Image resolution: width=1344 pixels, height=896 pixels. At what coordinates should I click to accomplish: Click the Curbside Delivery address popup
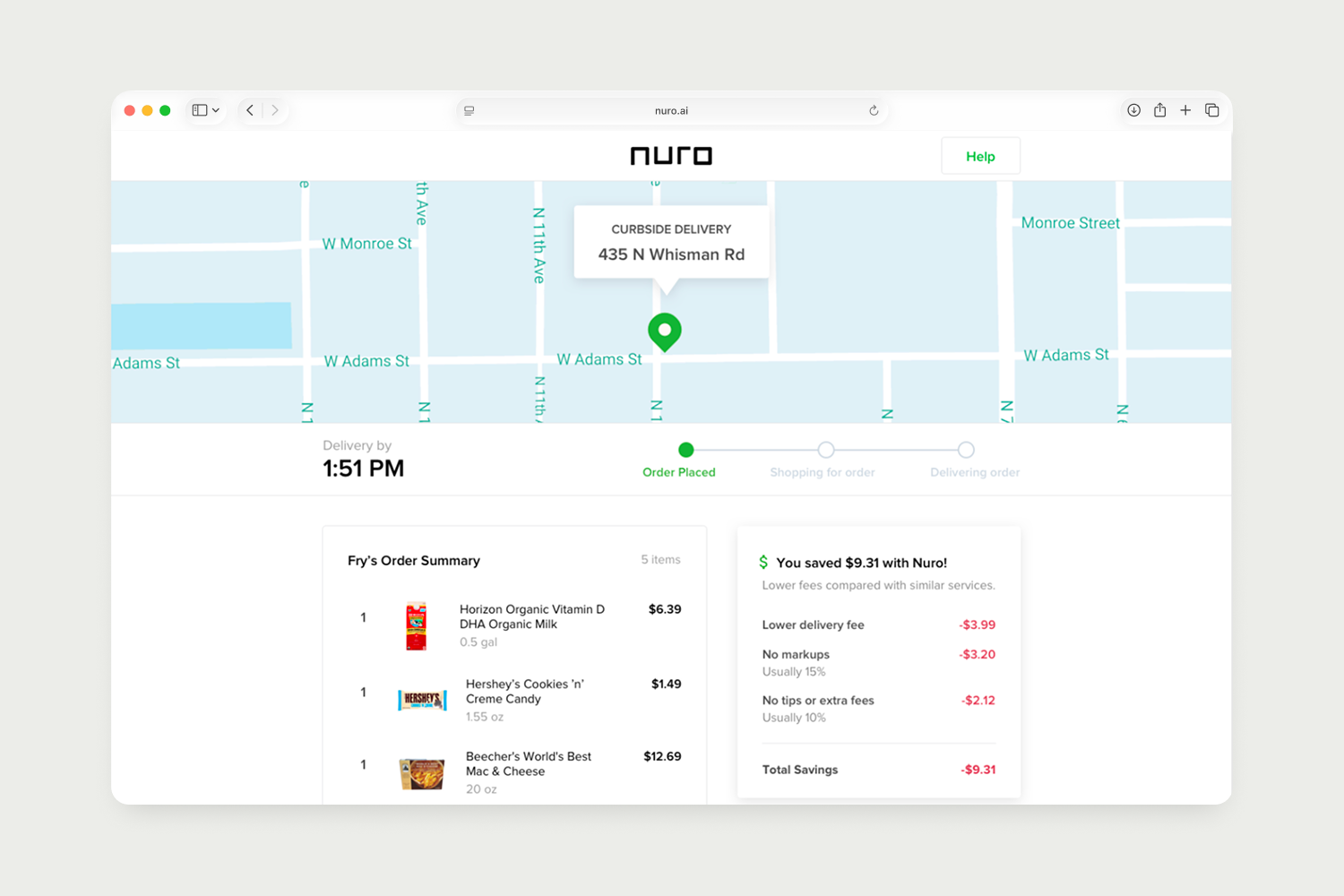coord(671,243)
